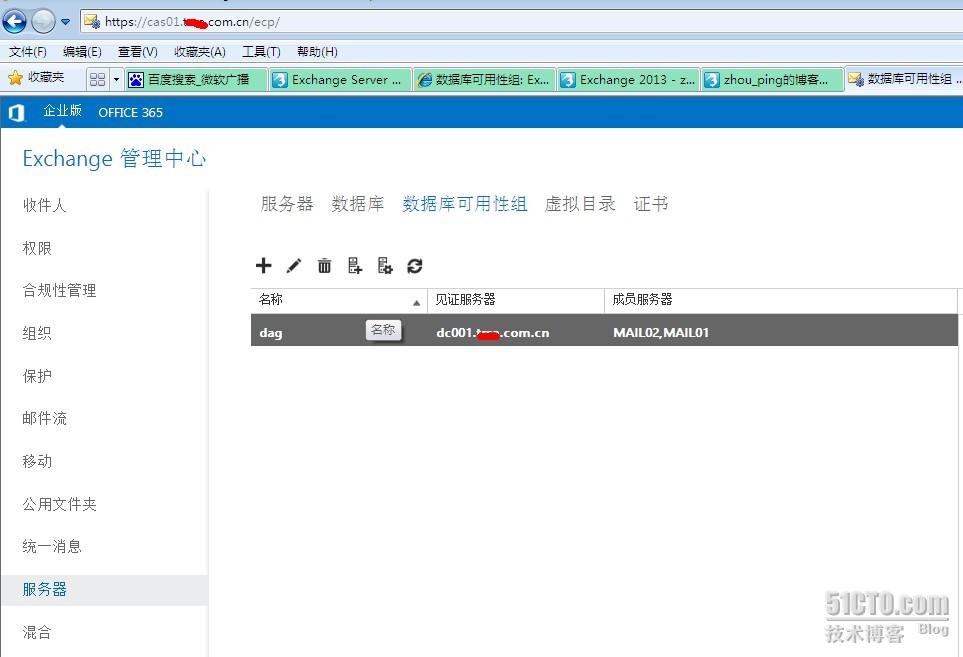
Task: Click the trash delete icon
Action: click(x=324, y=266)
